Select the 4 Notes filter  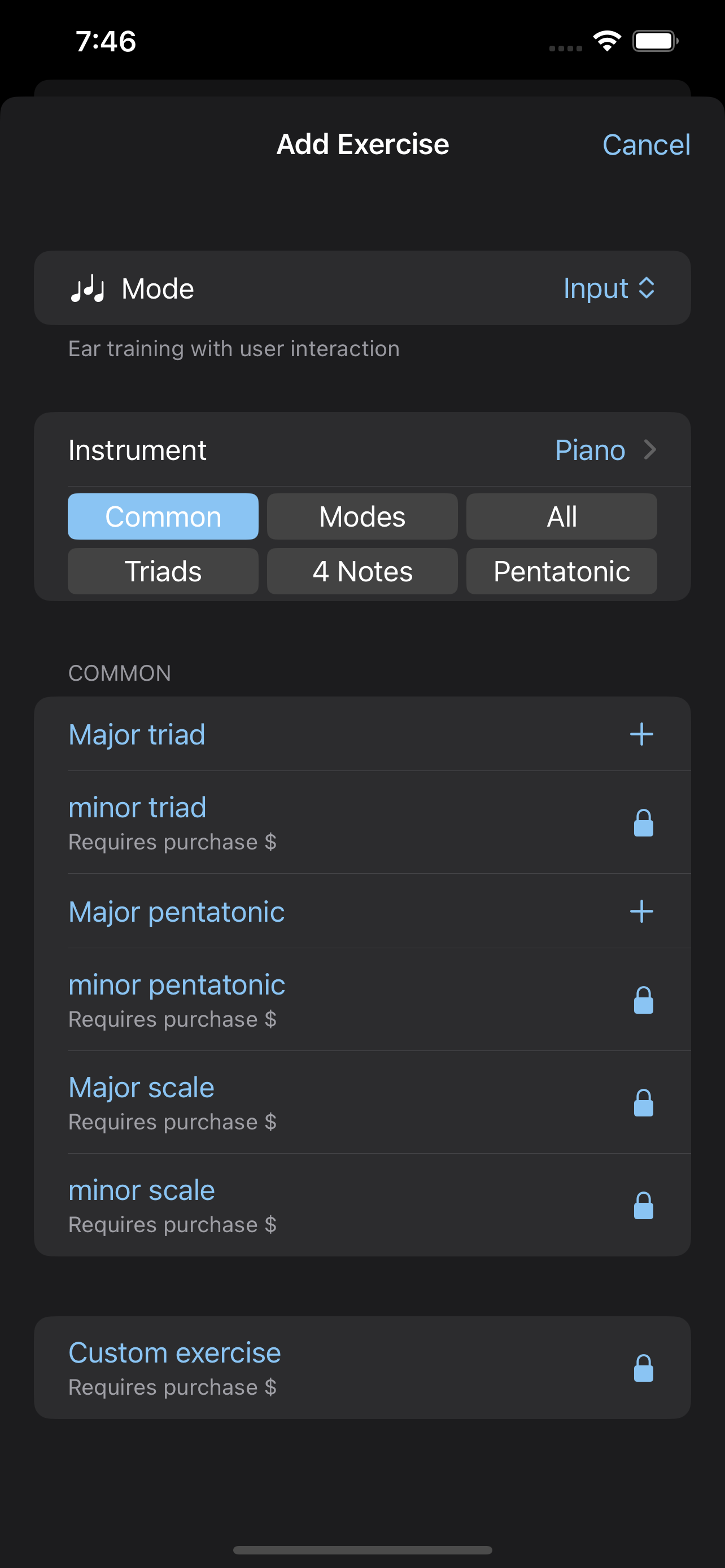362,571
